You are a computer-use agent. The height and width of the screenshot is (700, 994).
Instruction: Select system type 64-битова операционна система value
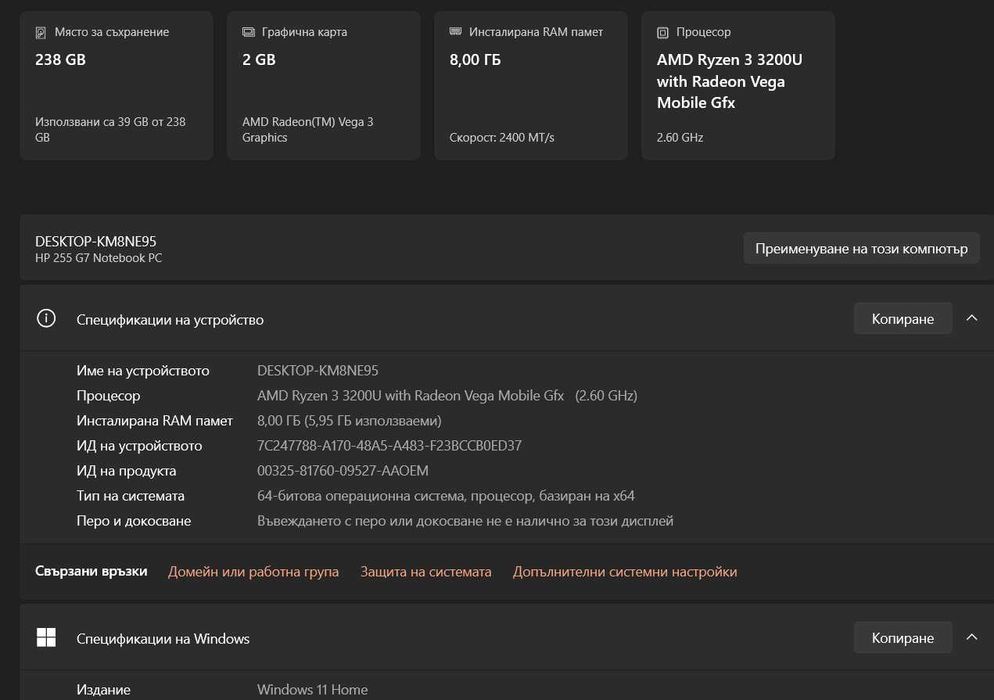pos(446,496)
